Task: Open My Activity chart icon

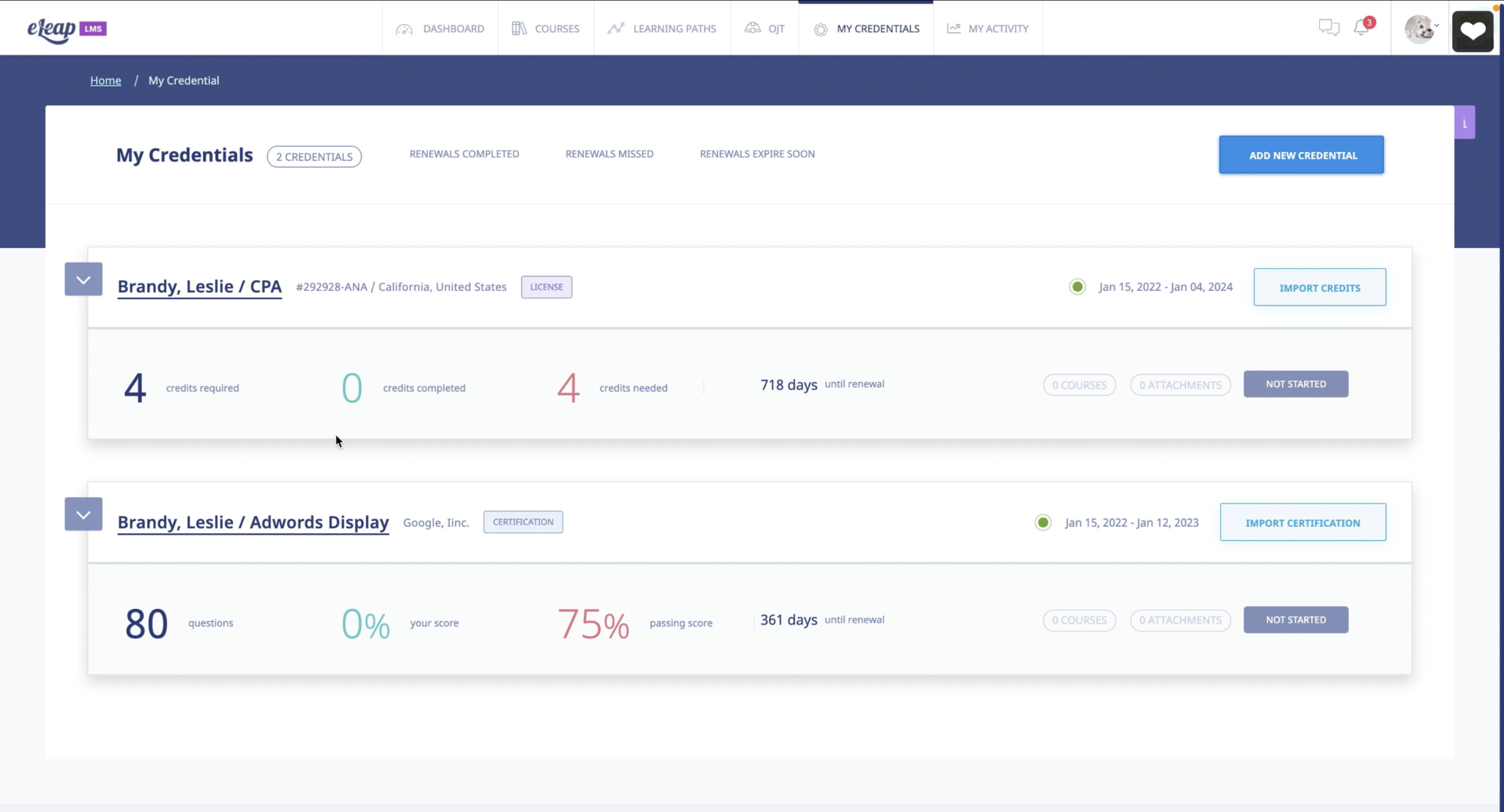Action: 952,28
